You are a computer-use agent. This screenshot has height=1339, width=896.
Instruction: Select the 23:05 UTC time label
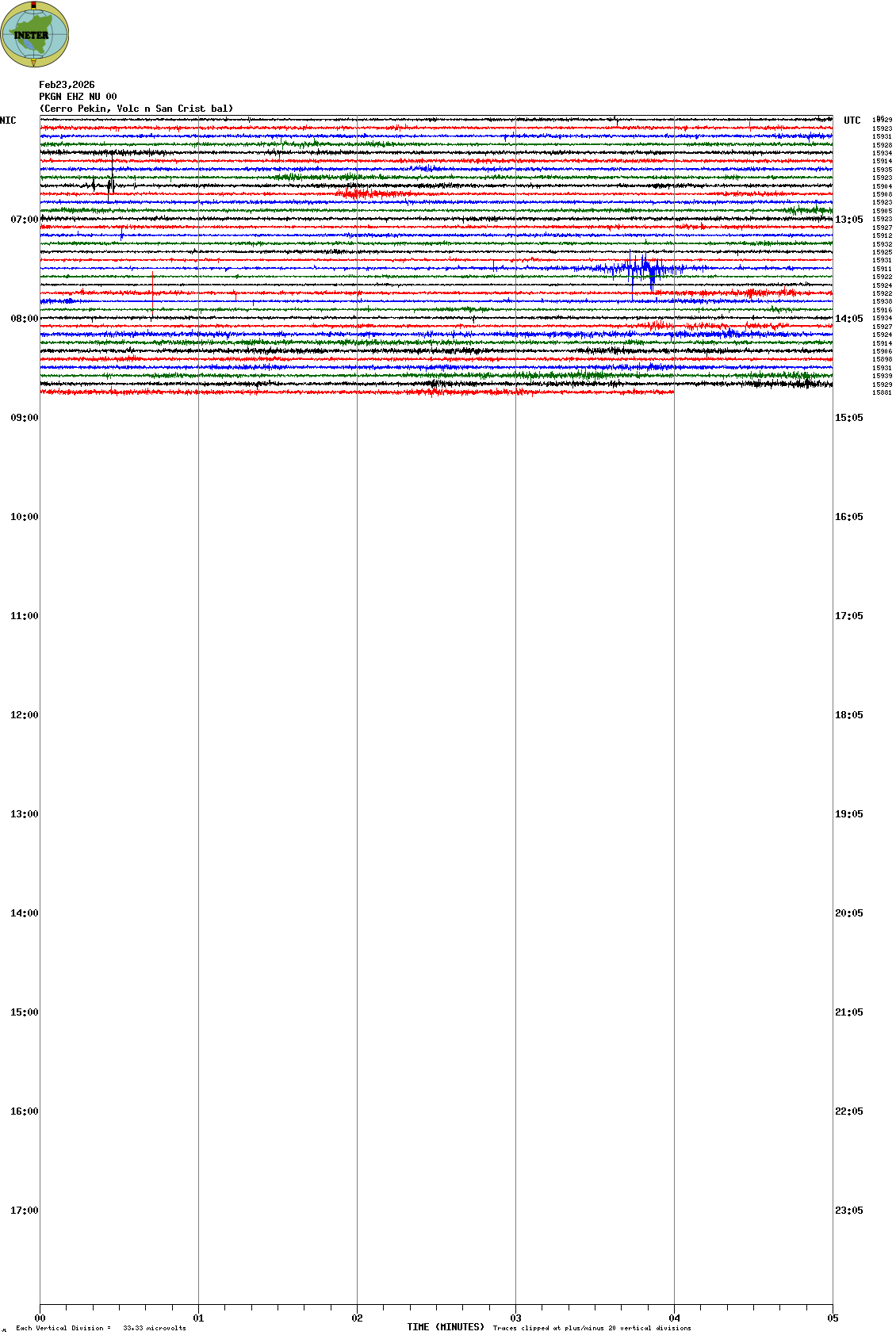[848, 1211]
